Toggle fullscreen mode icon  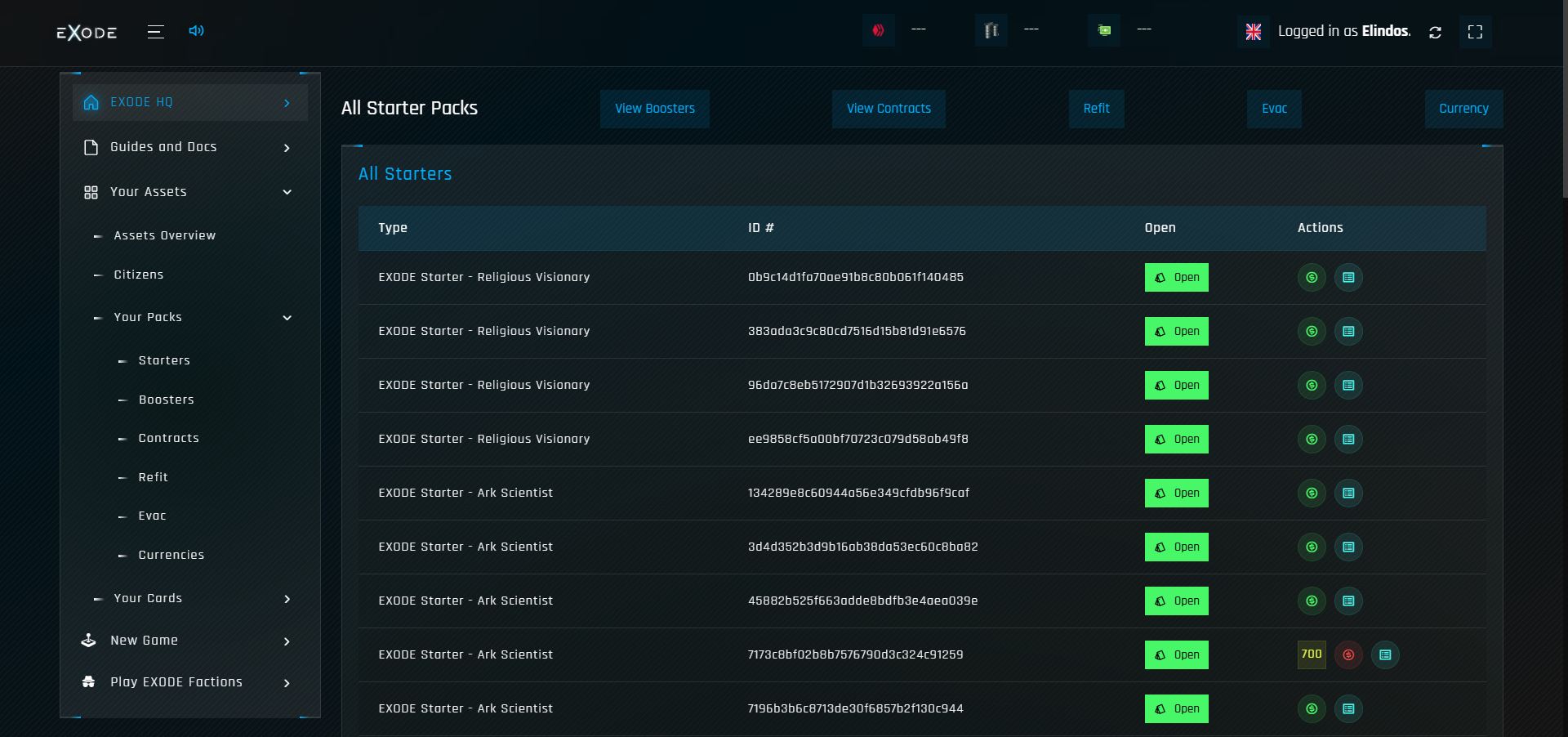[x=1475, y=32]
